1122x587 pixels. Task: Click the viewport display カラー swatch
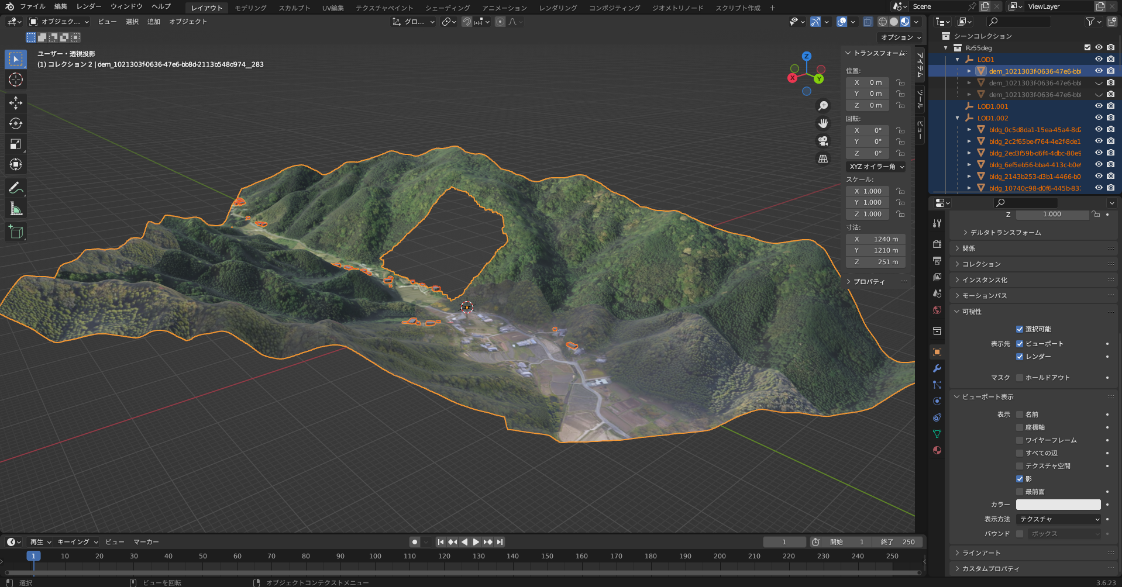(x=1058, y=505)
